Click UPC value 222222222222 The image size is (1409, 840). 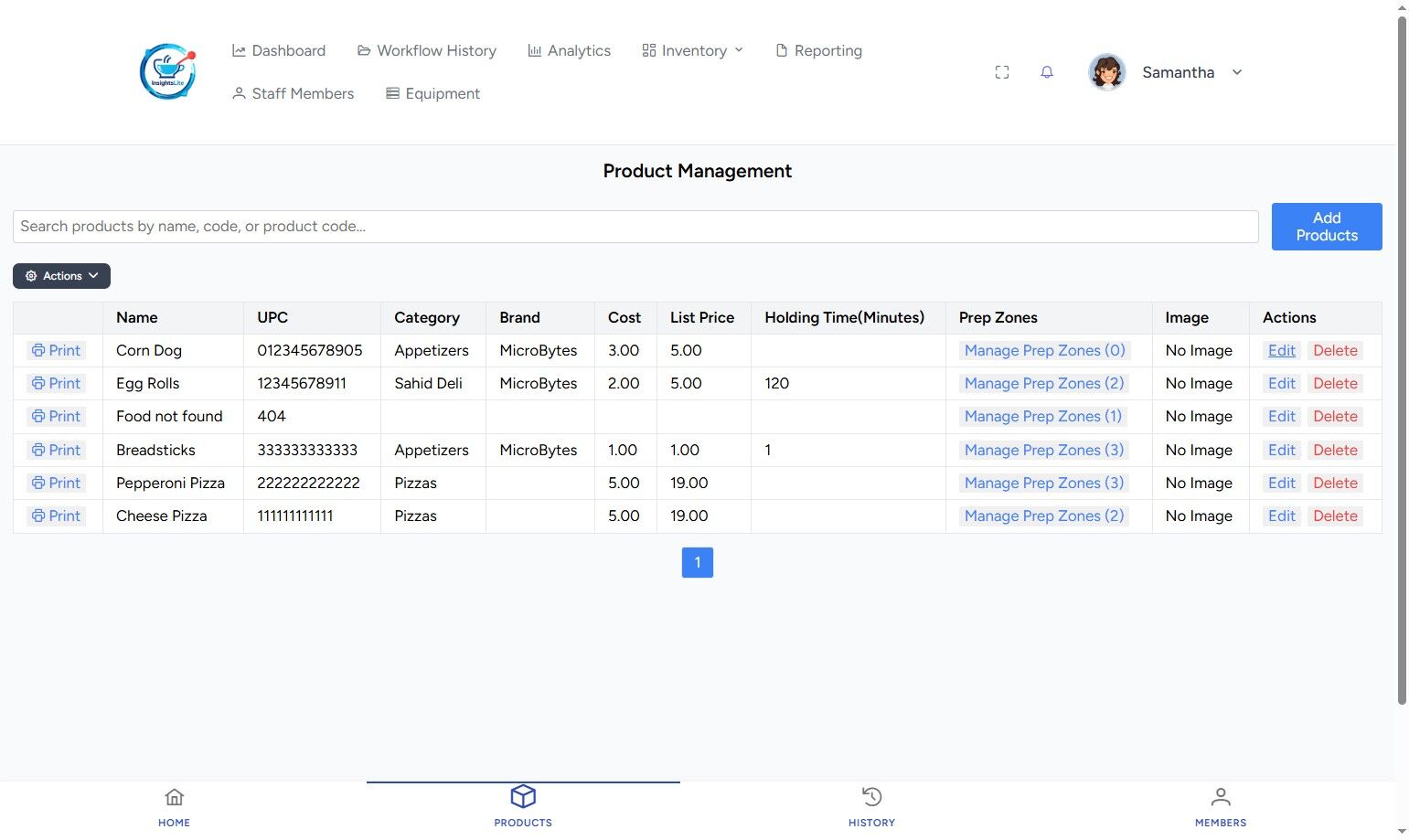point(309,483)
